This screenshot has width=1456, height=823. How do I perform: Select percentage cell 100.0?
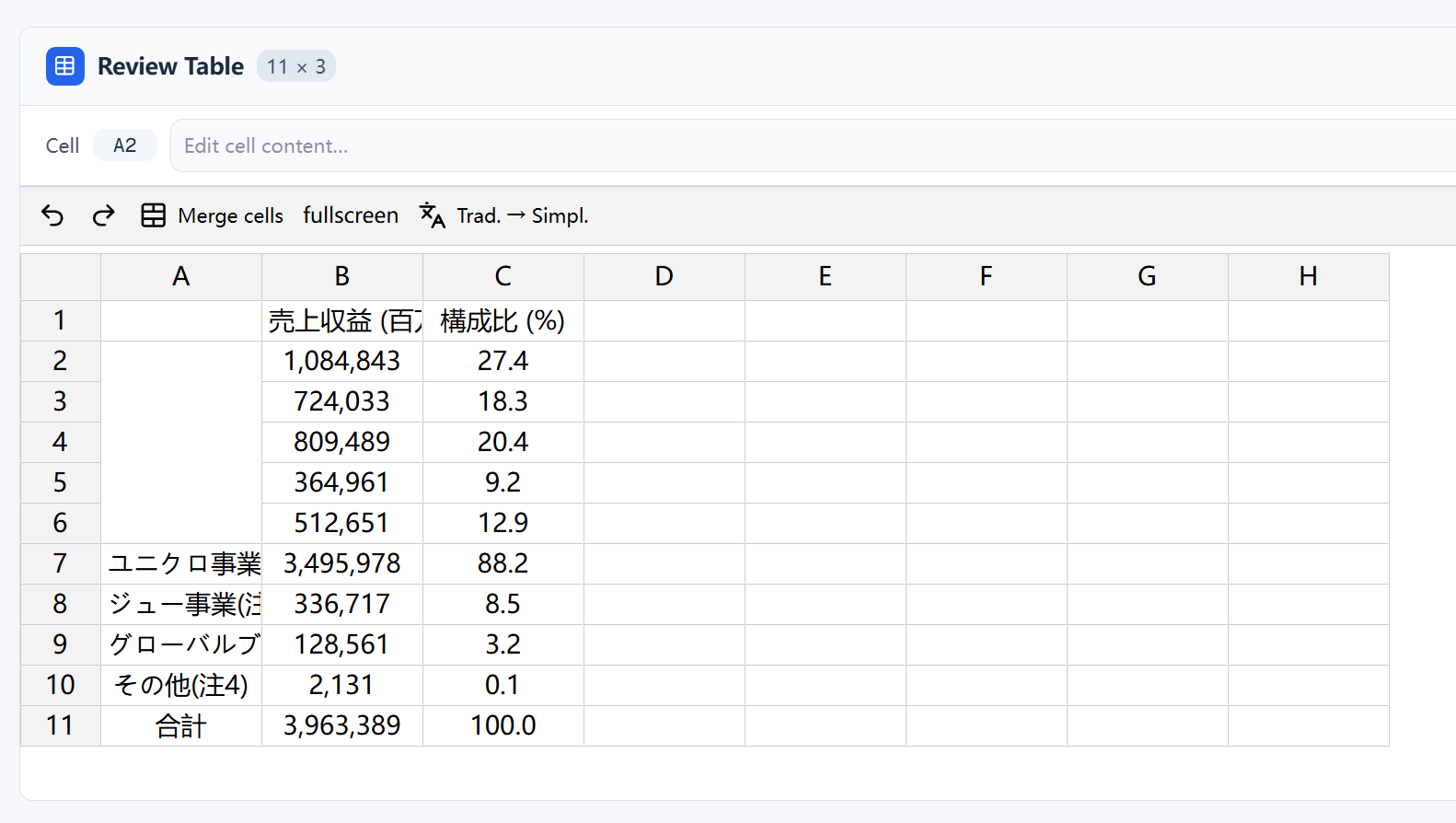click(503, 726)
